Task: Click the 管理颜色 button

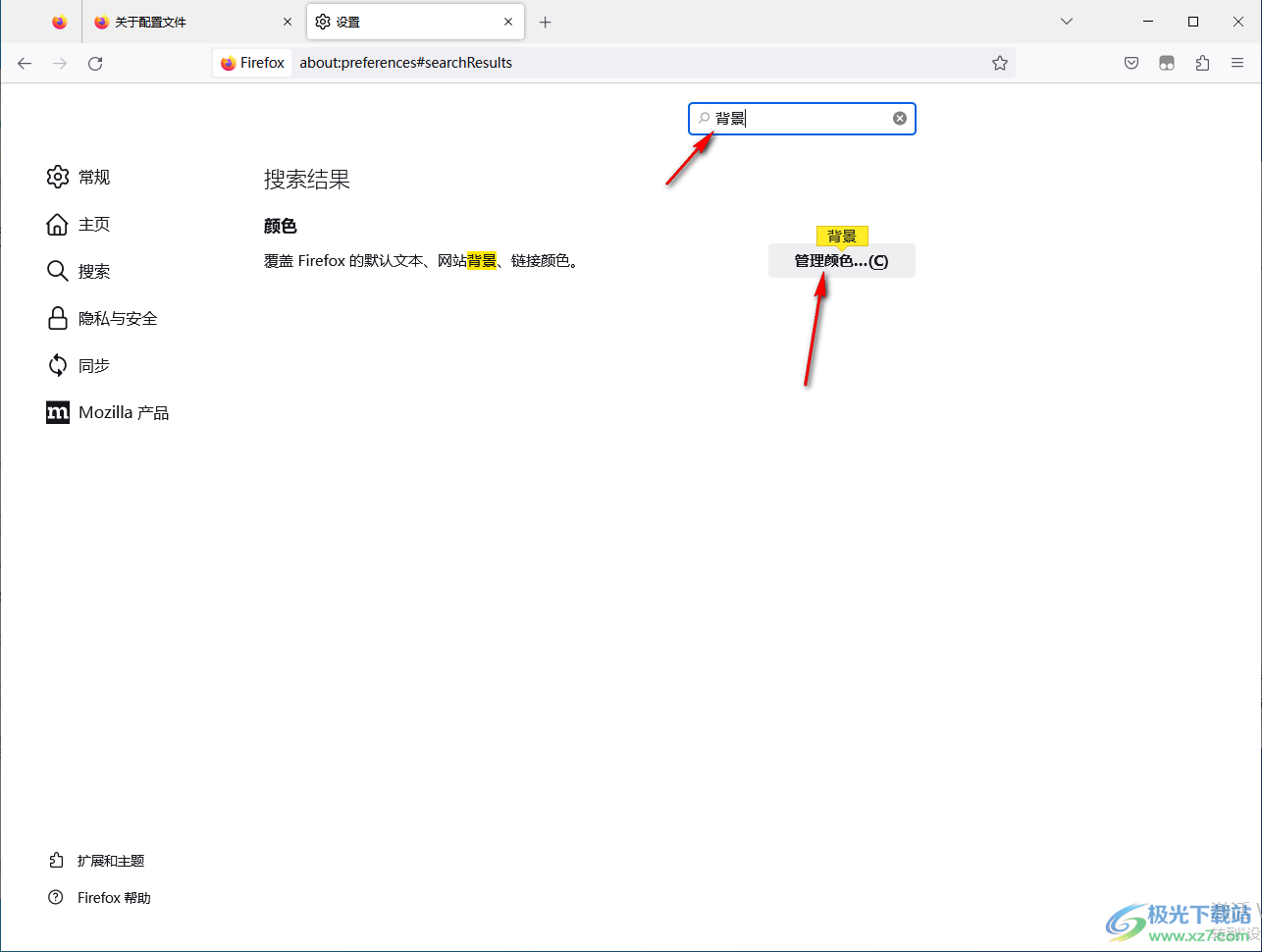Action: tap(842, 261)
